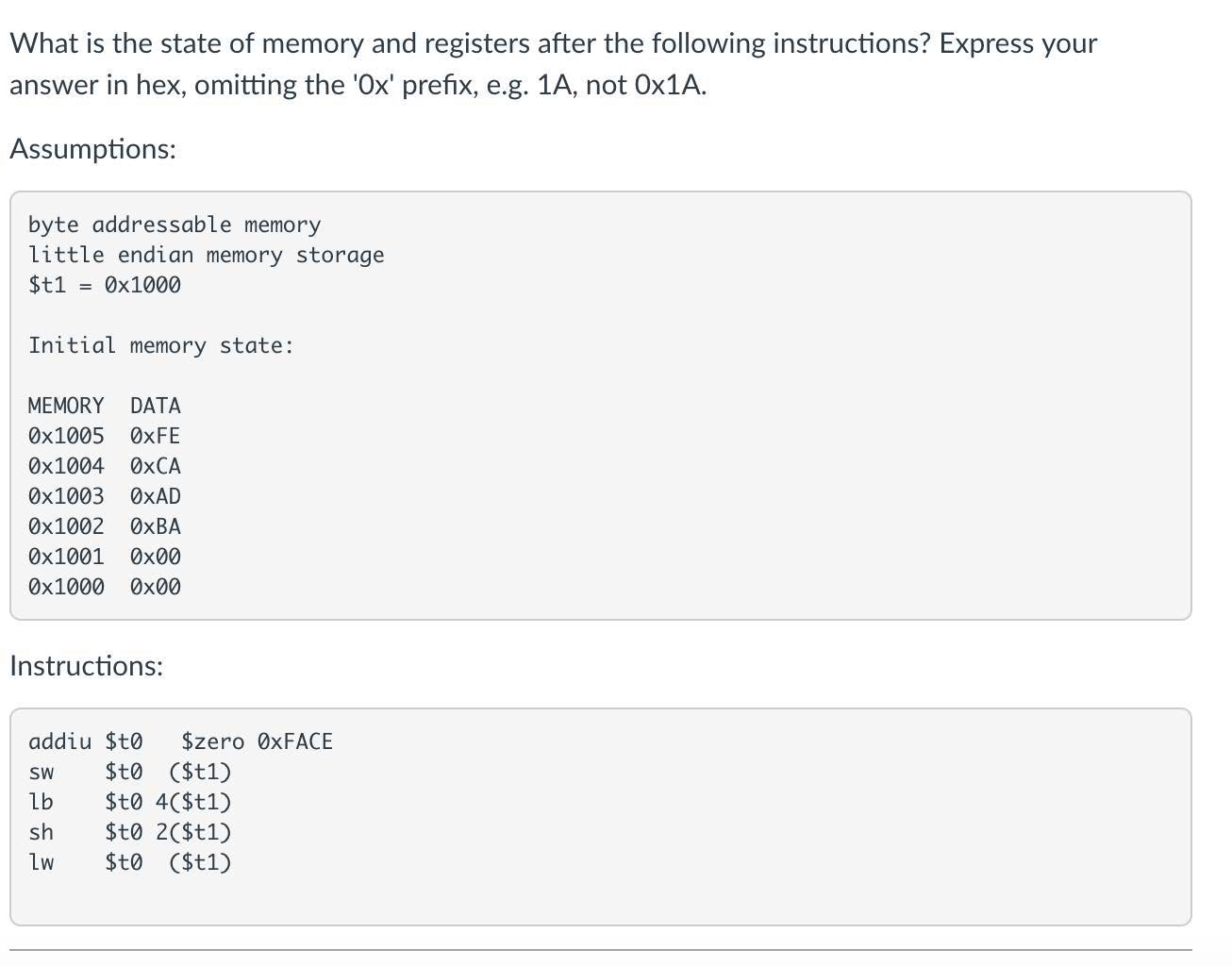Click memory address 0x1001

66,557
